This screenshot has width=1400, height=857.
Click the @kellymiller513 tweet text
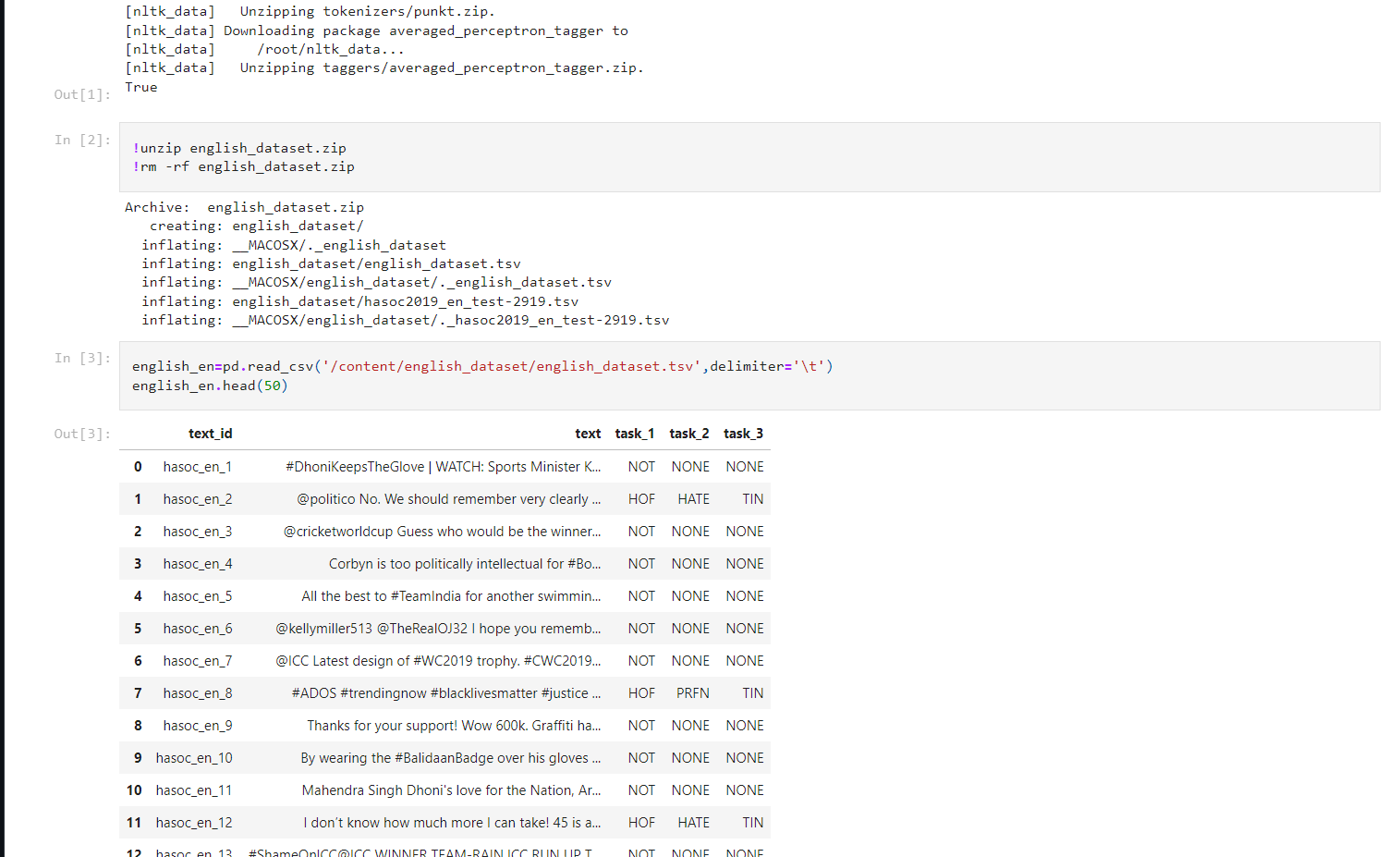coord(439,629)
